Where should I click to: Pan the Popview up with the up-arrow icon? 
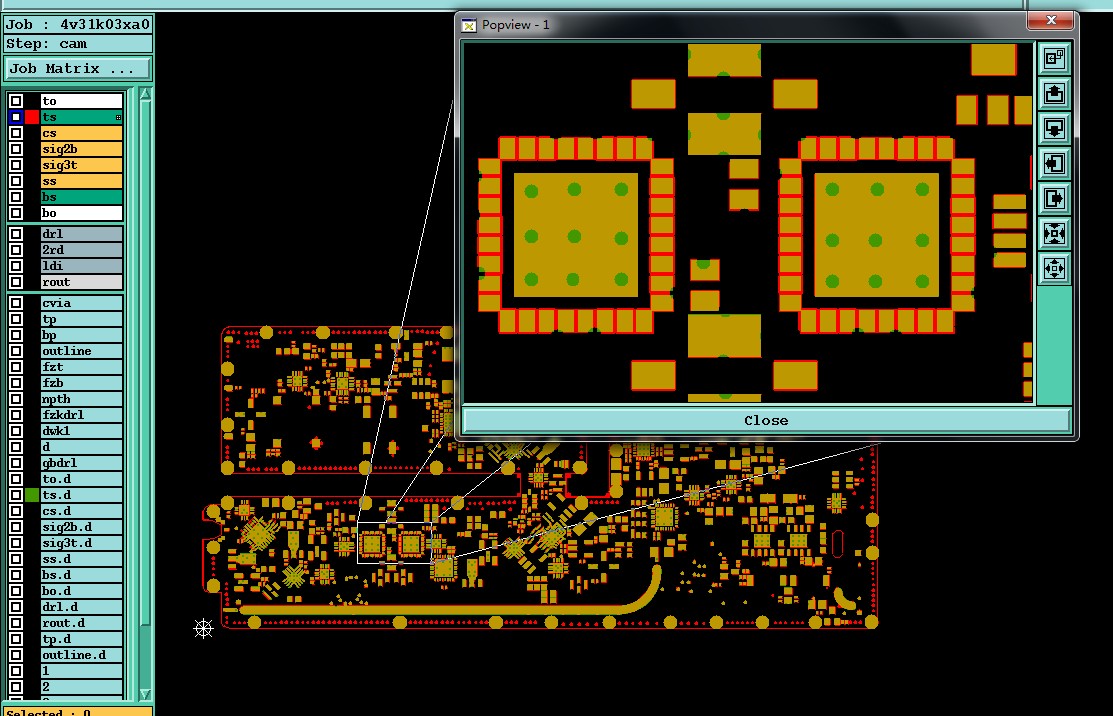coord(1054,93)
